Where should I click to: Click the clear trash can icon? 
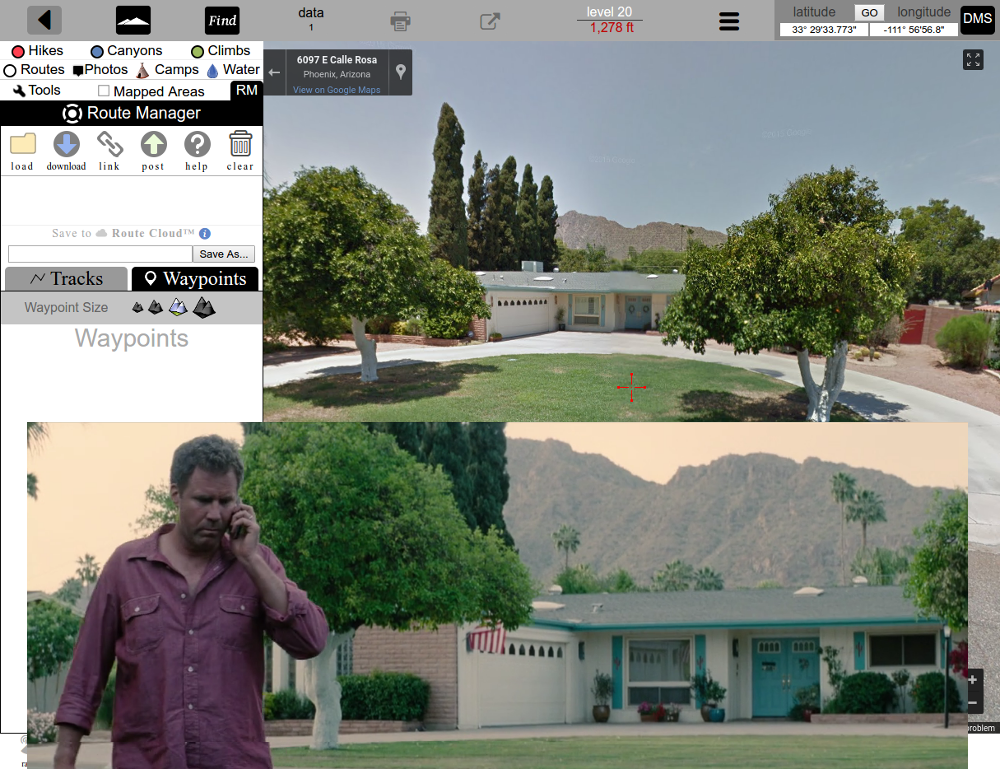tap(240, 145)
